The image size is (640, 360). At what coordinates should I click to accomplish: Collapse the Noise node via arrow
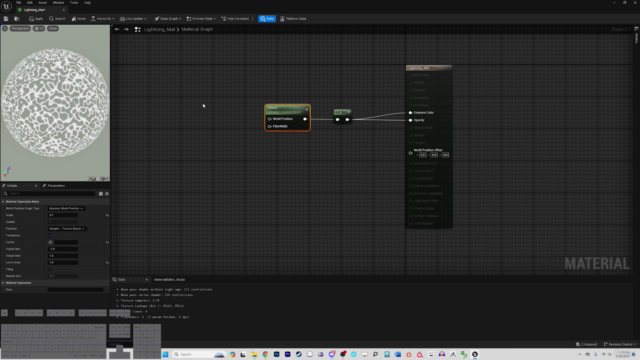click(x=307, y=109)
